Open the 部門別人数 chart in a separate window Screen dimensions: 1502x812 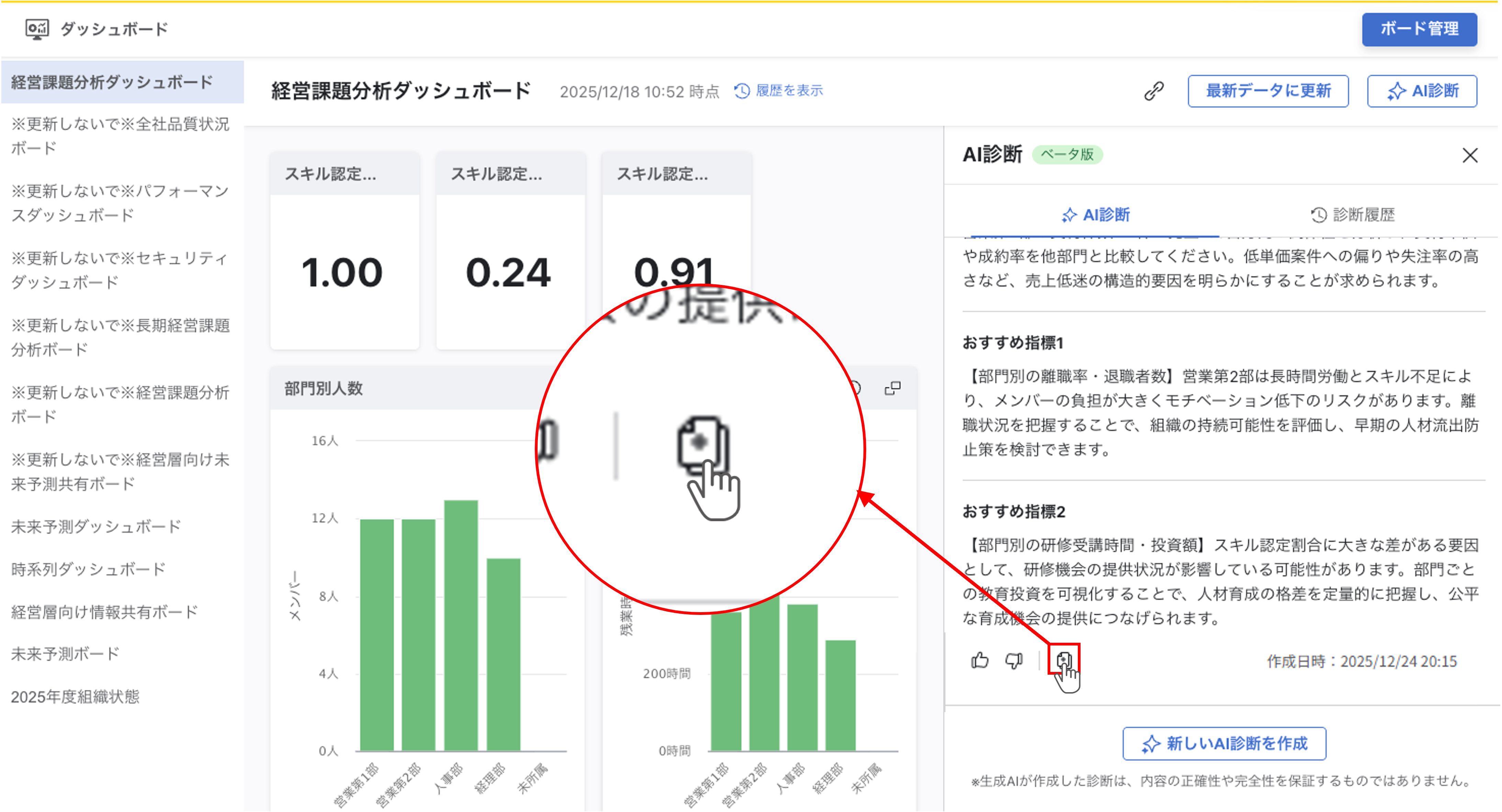tap(894, 387)
